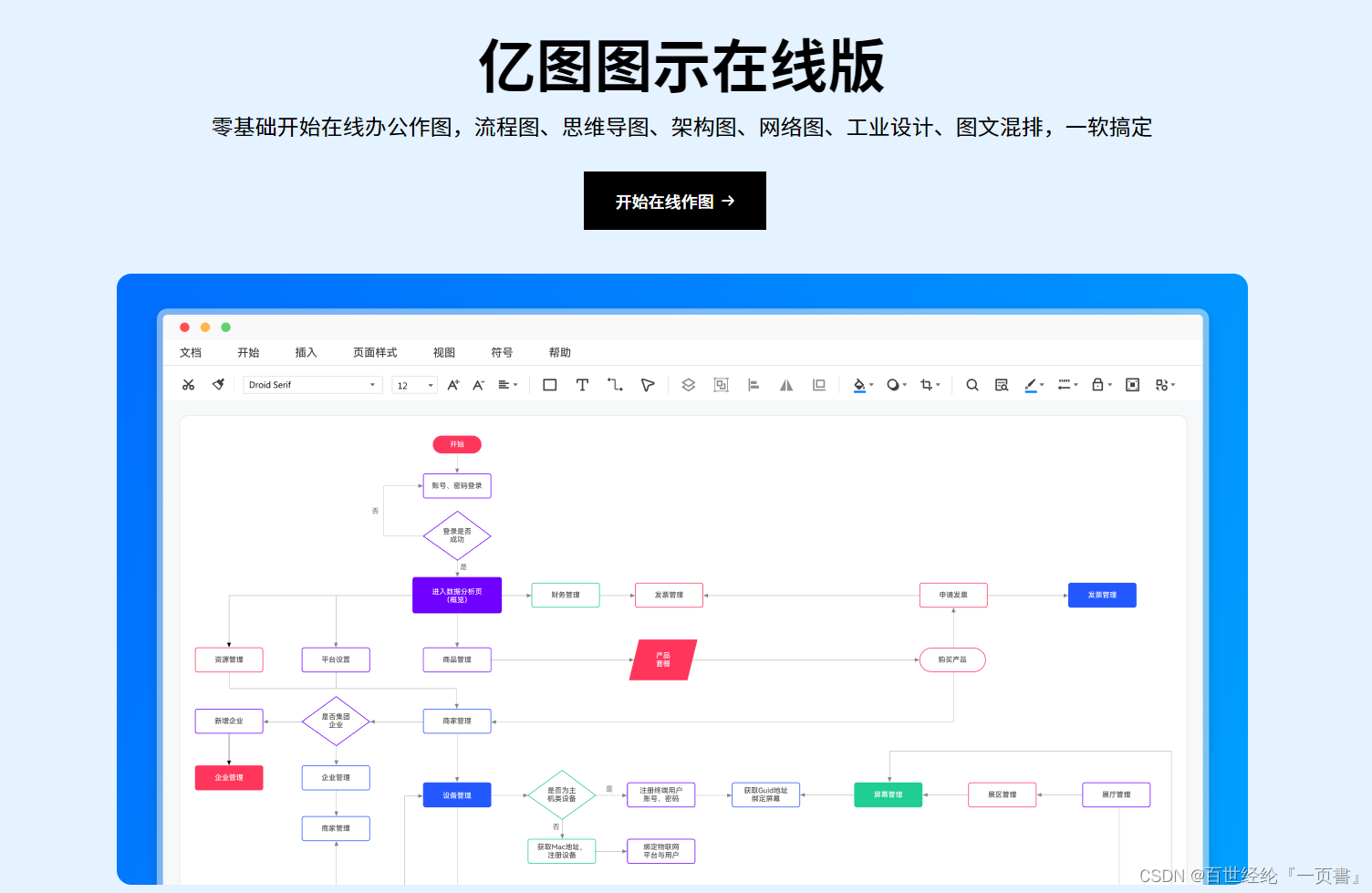Select the purple 进入数据分析页 node
The image size is (1372, 893).
tap(457, 596)
